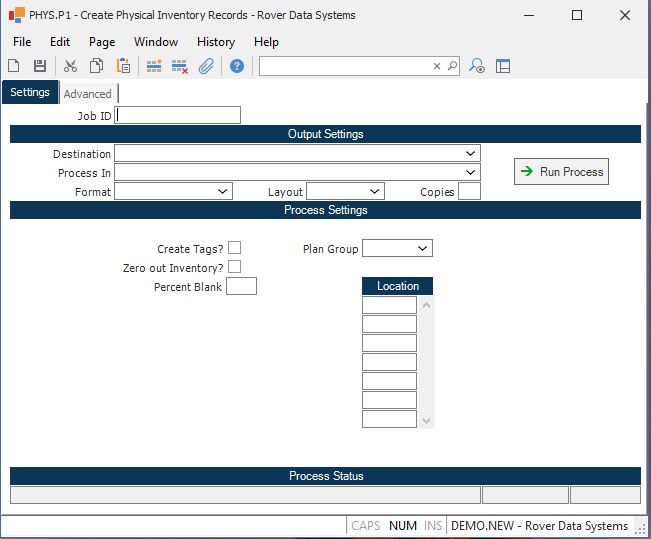Click the Paste clipboard icon

coord(123,66)
